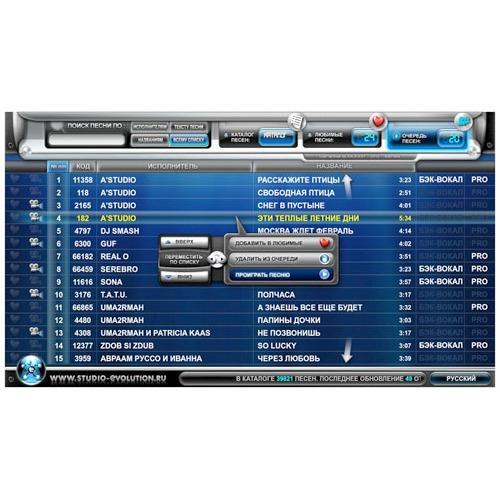Click the heart icon in Добавить в любимые

click(x=324, y=243)
